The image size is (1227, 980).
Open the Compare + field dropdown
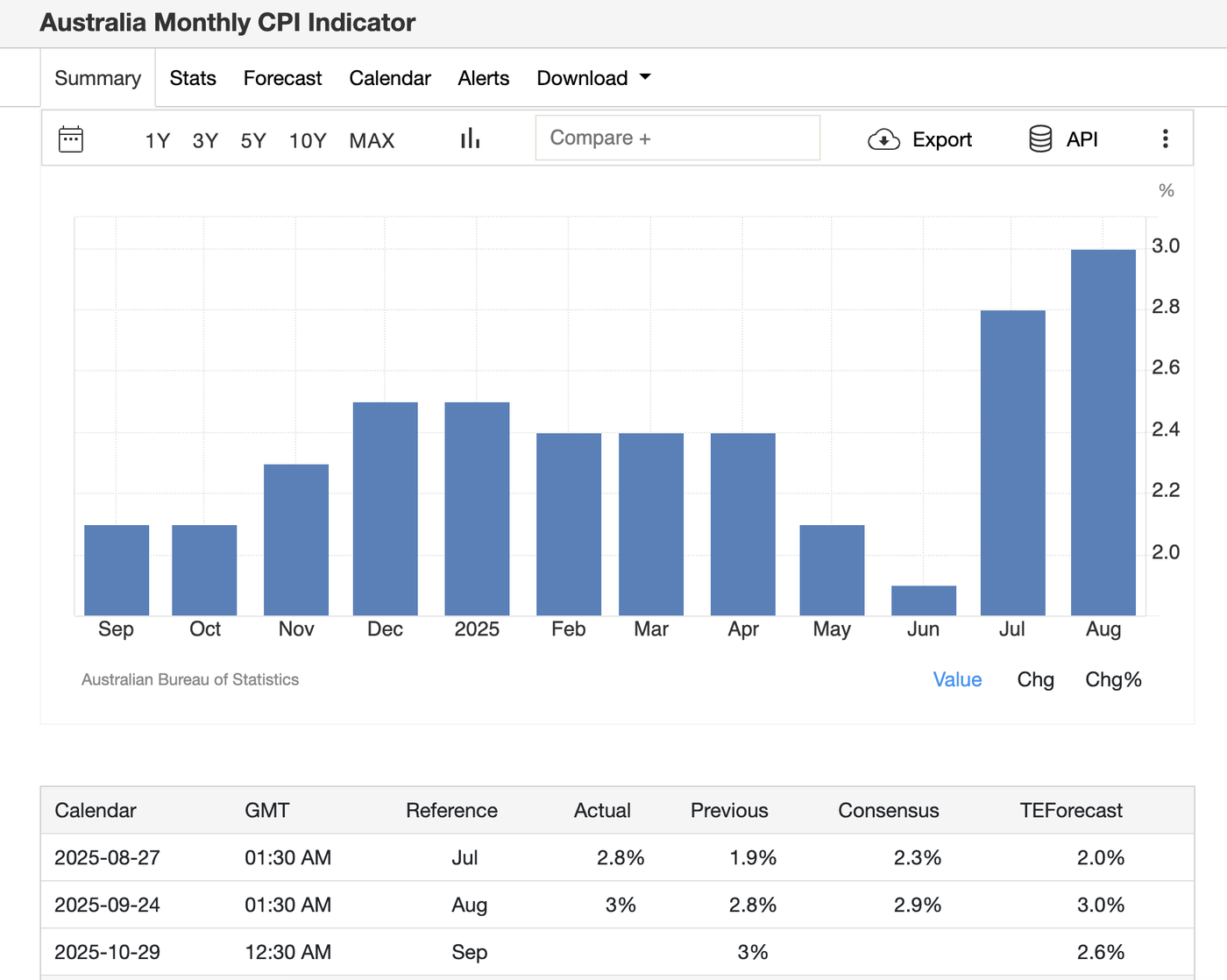[x=677, y=138]
